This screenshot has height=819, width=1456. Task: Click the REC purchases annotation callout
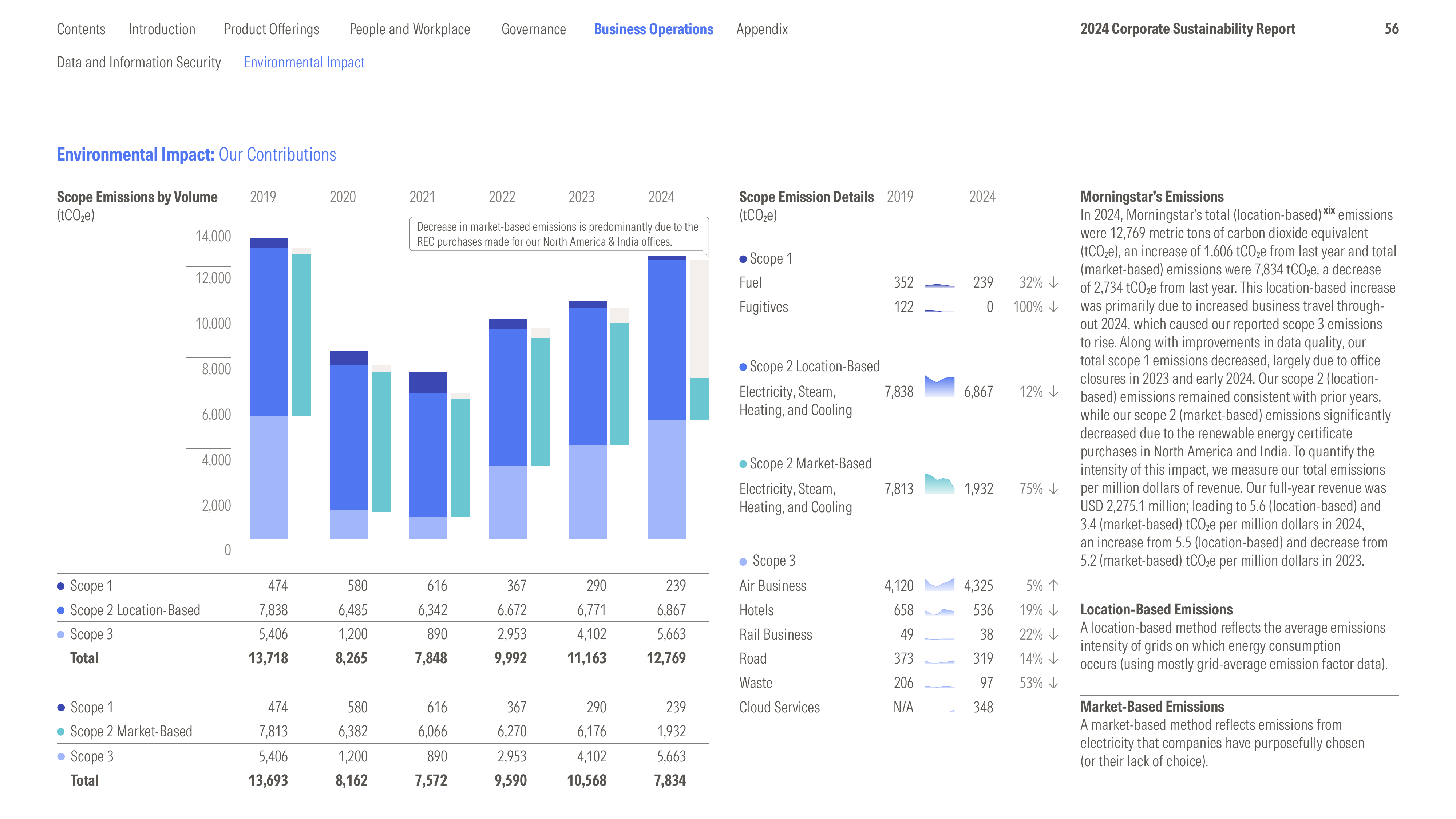tap(559, 234)
